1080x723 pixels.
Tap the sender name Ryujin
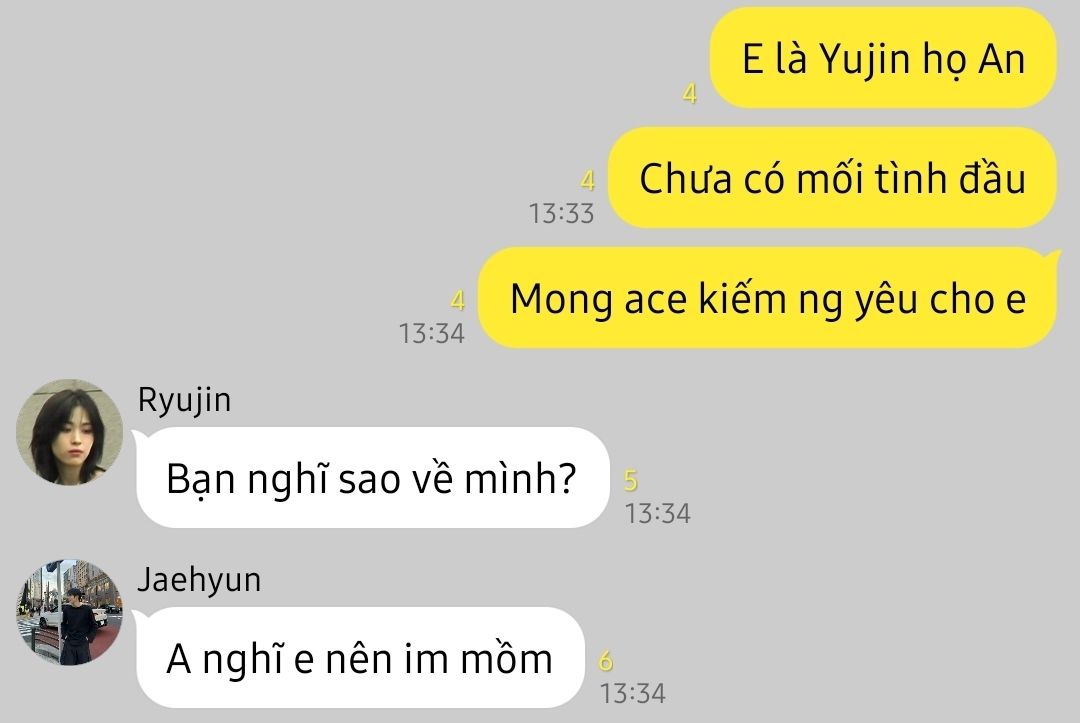click(184, 400)
